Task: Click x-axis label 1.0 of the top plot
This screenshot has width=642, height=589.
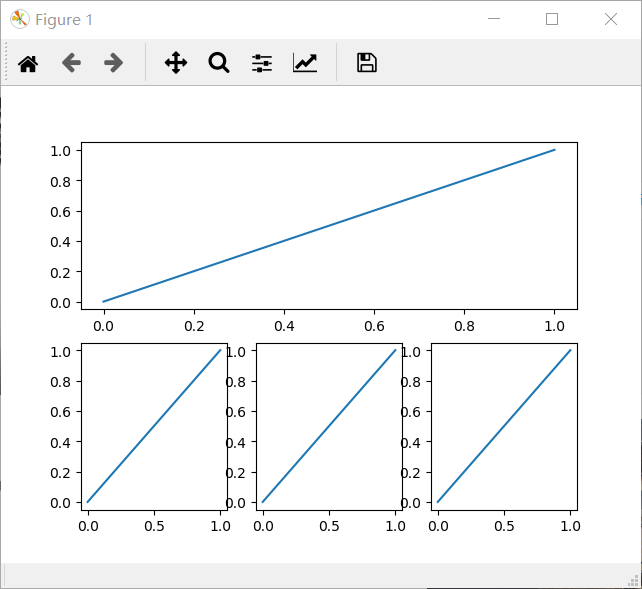Action: pos(554,326)
